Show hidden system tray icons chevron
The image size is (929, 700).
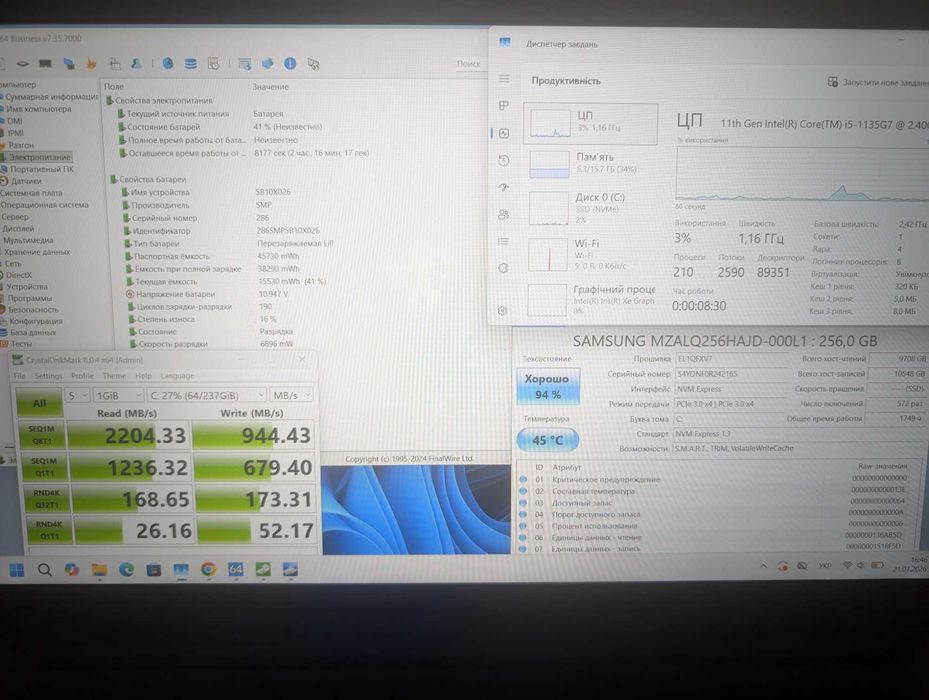pos(763,566)
